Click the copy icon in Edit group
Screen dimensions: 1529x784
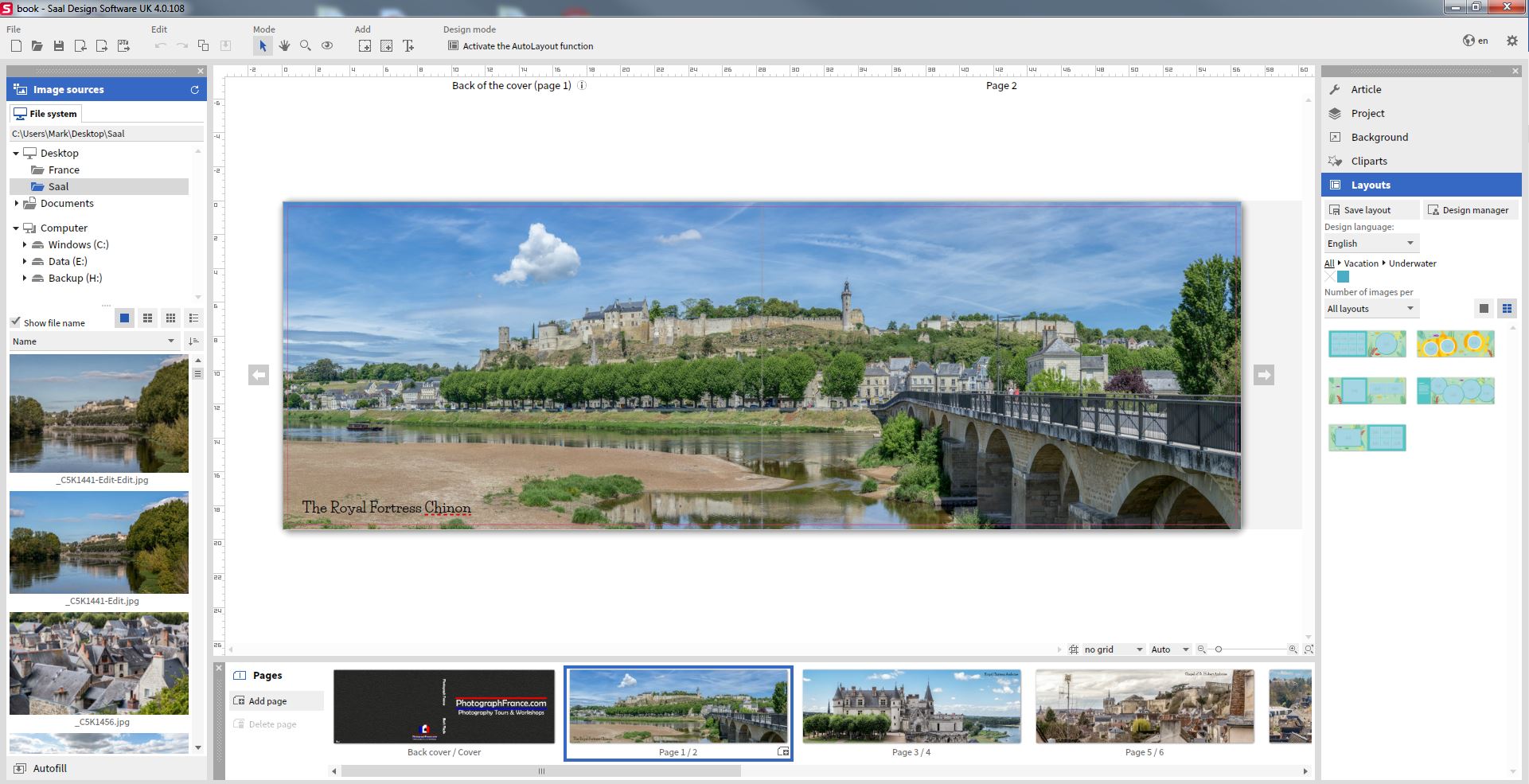coord(204,46)
